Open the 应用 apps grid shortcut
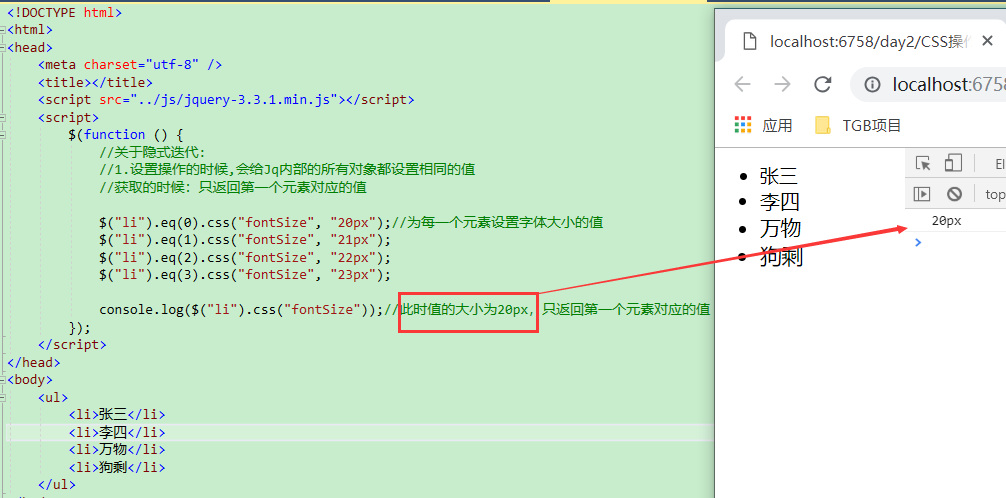The height and width of the screenshot is (498, 1006). coord(763,125)
